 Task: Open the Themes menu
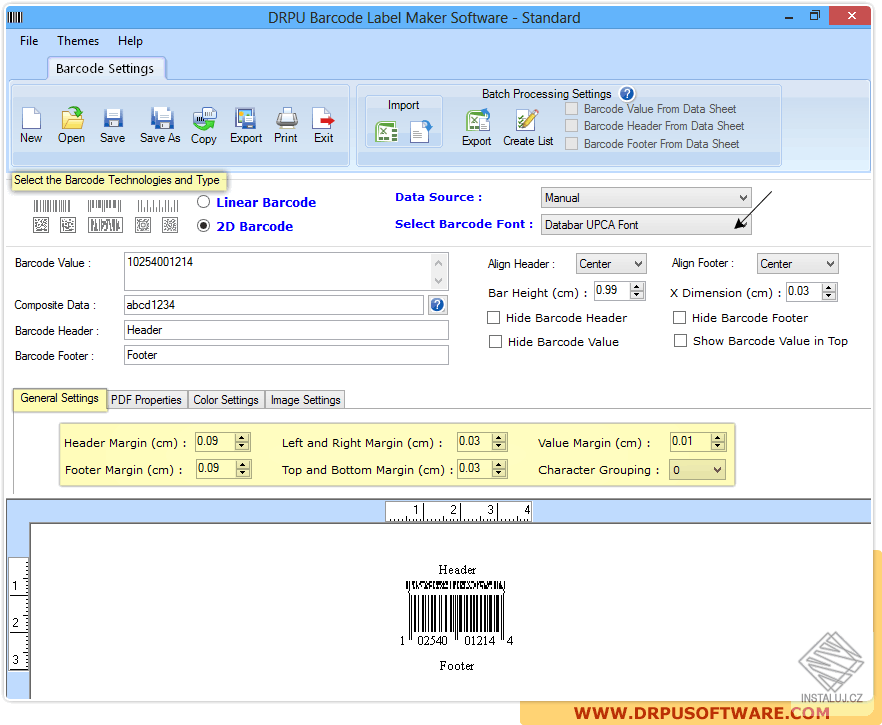[x=77, y=41]
